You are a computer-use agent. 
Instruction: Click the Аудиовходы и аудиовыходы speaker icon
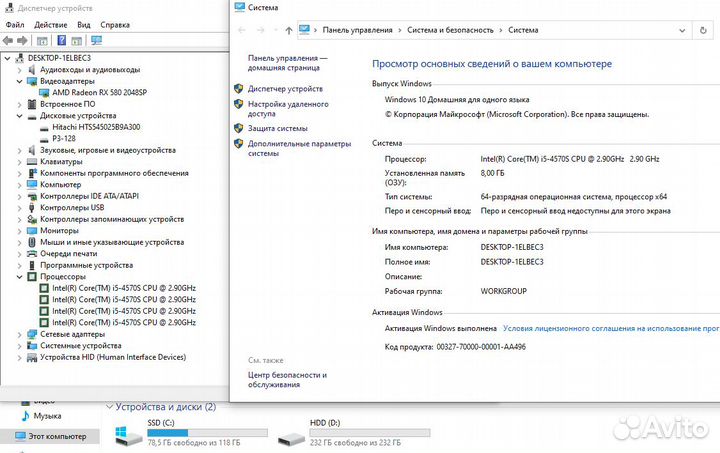(32, 70)
